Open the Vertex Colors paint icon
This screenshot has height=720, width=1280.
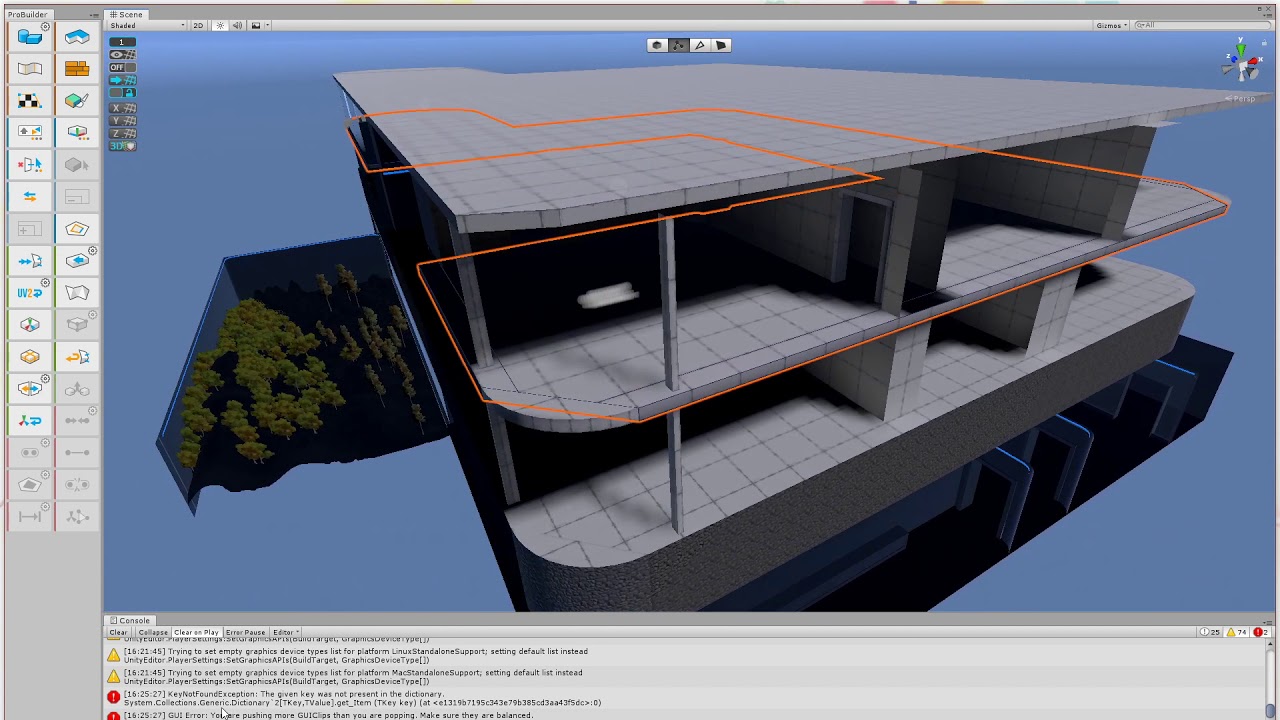(x=77, y=101)
